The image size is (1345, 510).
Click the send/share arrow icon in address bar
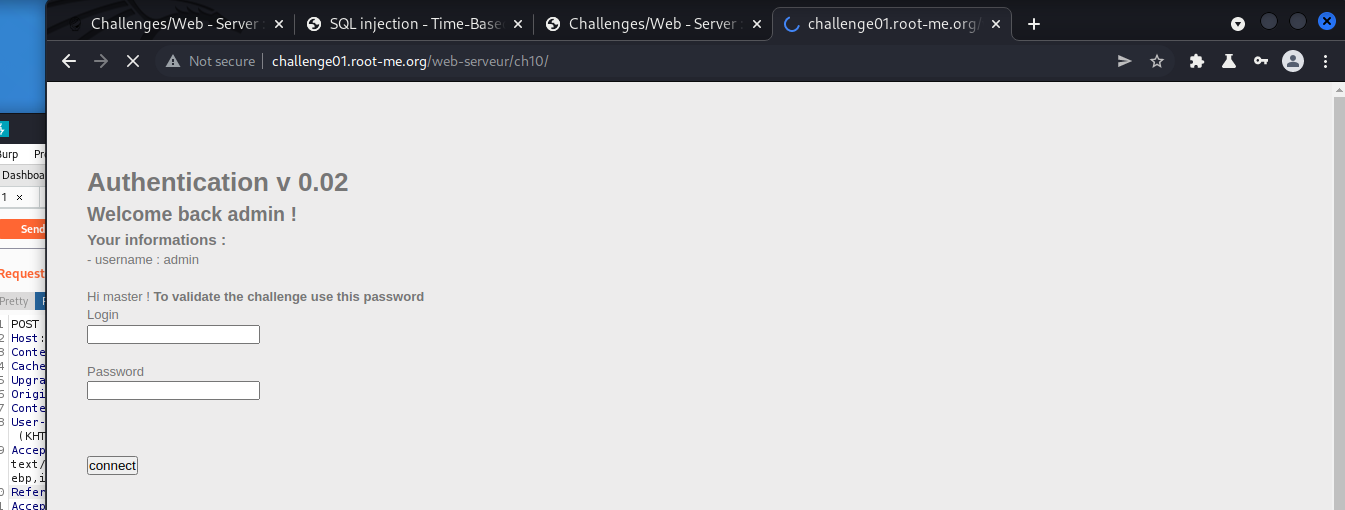pos(1125,61)
